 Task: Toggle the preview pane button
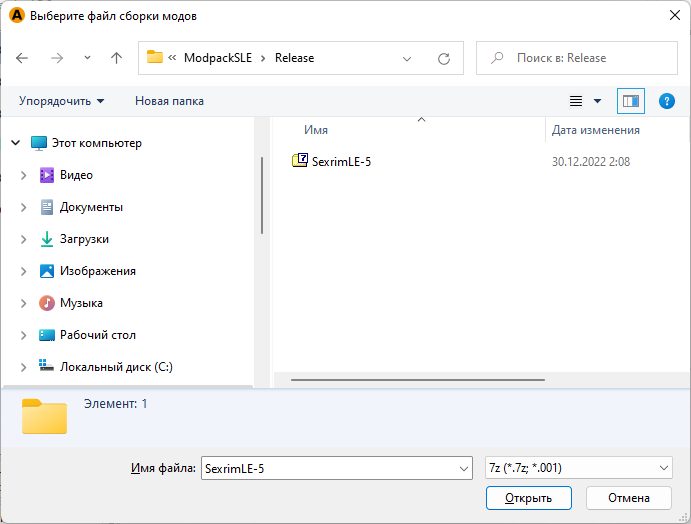(631, 101)
